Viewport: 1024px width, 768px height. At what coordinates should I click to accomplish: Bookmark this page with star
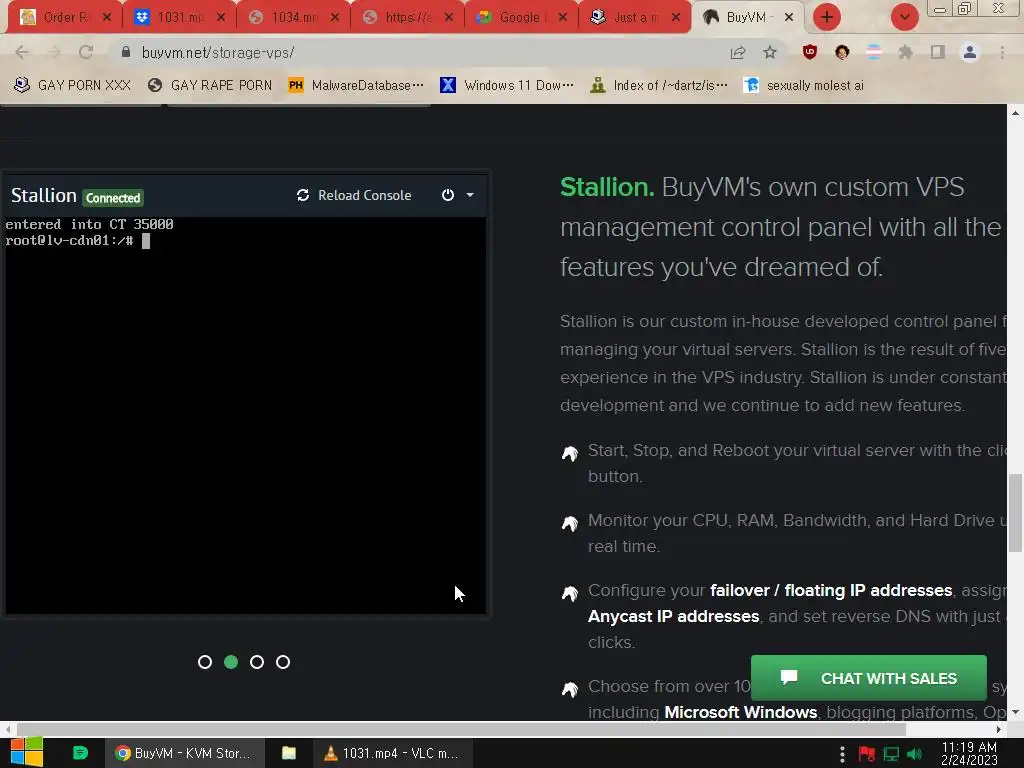[x=770, y=52]
